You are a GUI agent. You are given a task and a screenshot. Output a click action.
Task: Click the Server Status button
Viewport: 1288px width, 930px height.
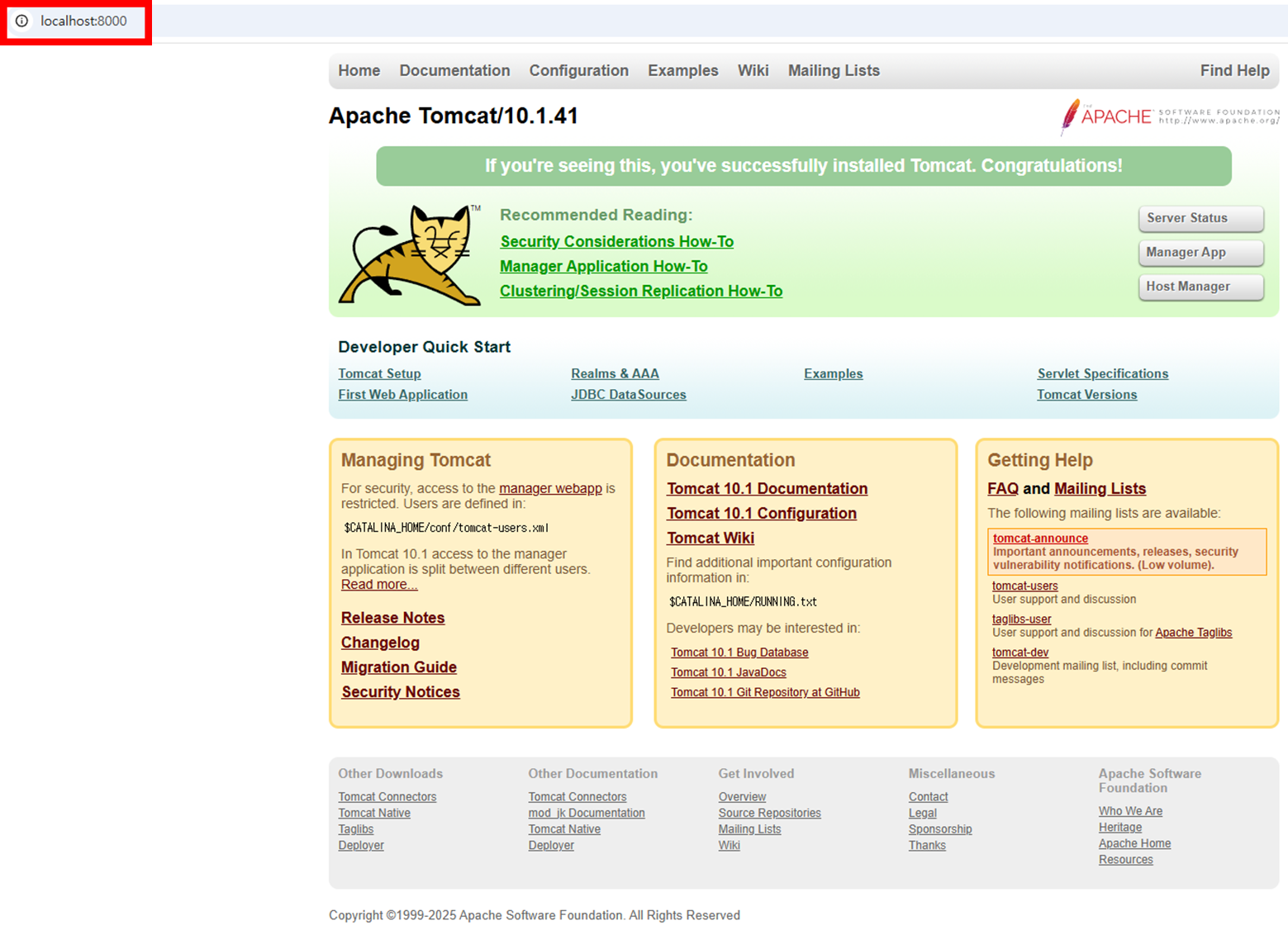(x=1200, y=218)
